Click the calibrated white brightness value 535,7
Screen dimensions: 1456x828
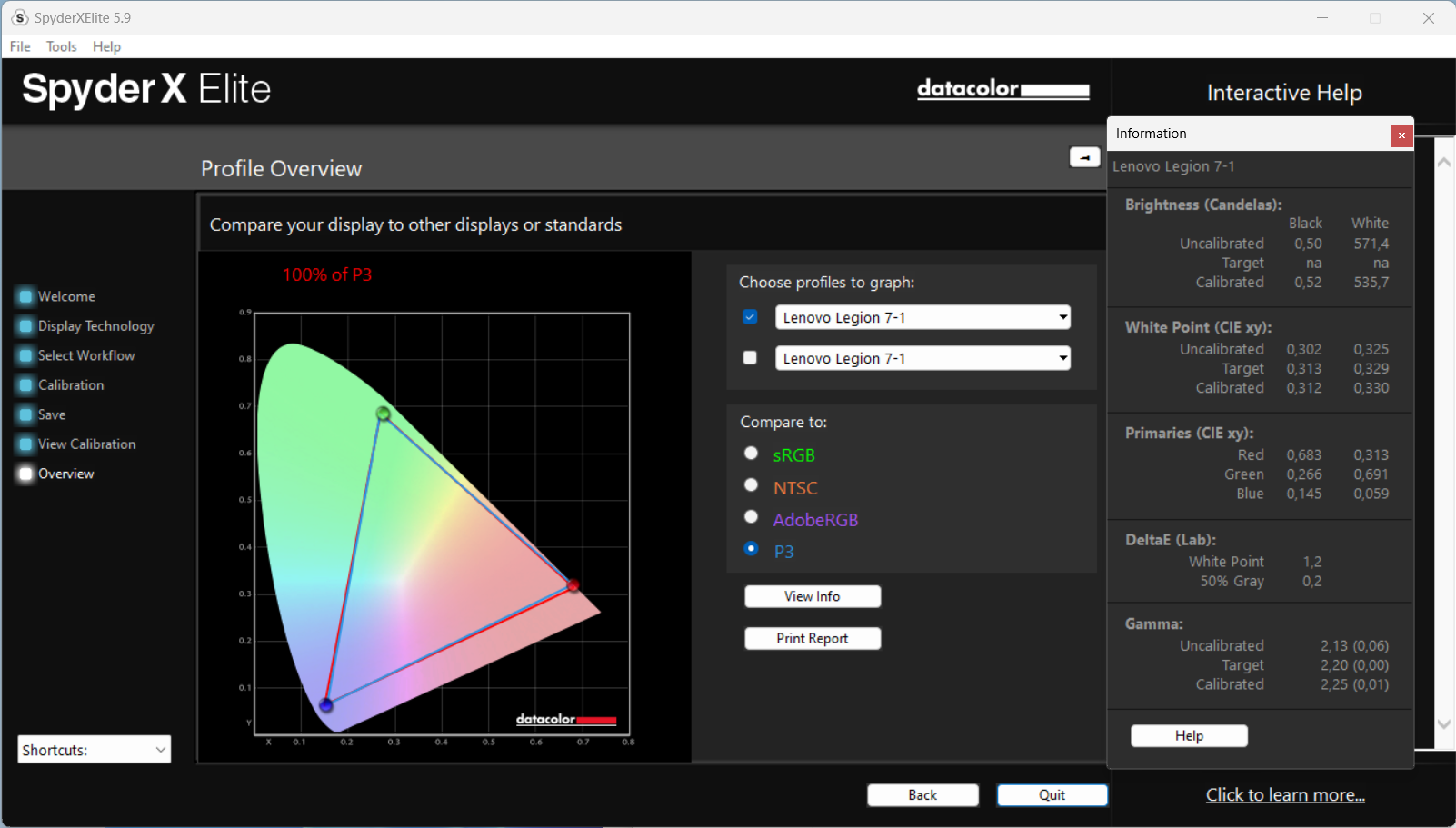[1371, 283]
